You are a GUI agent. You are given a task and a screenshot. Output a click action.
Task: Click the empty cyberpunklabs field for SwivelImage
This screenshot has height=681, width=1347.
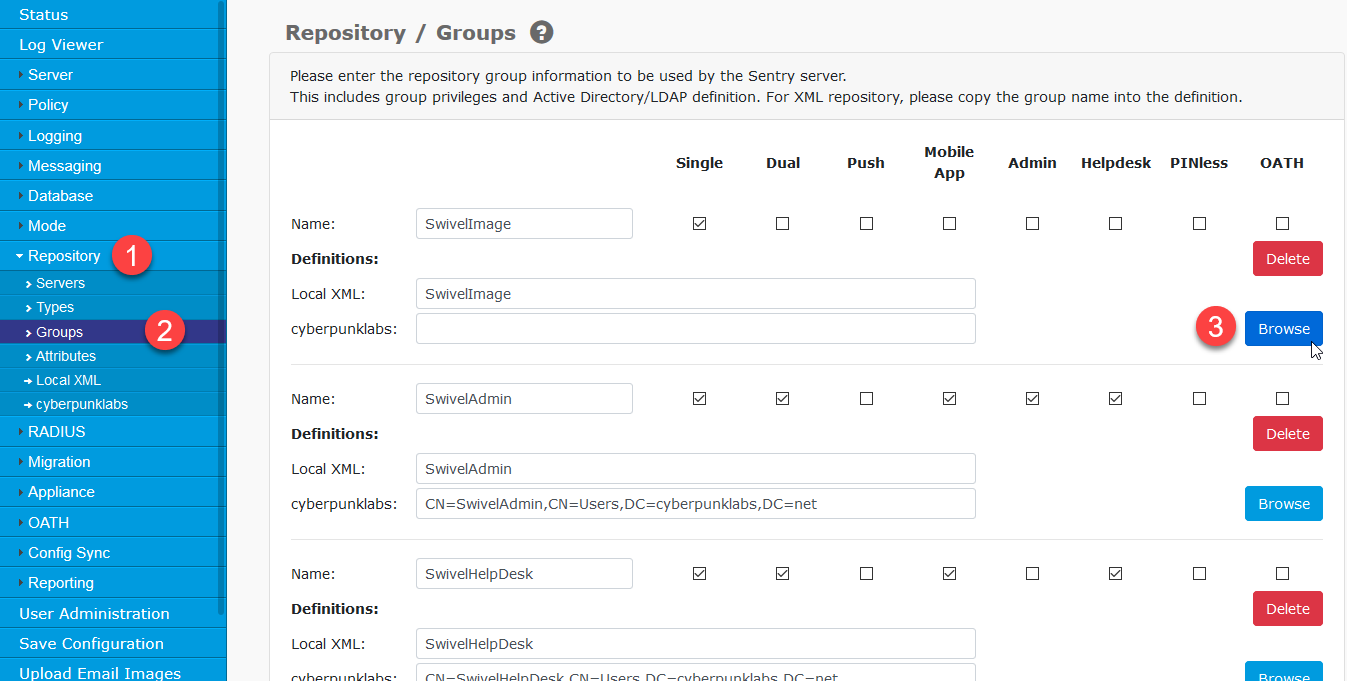click(x=695, y=329)
